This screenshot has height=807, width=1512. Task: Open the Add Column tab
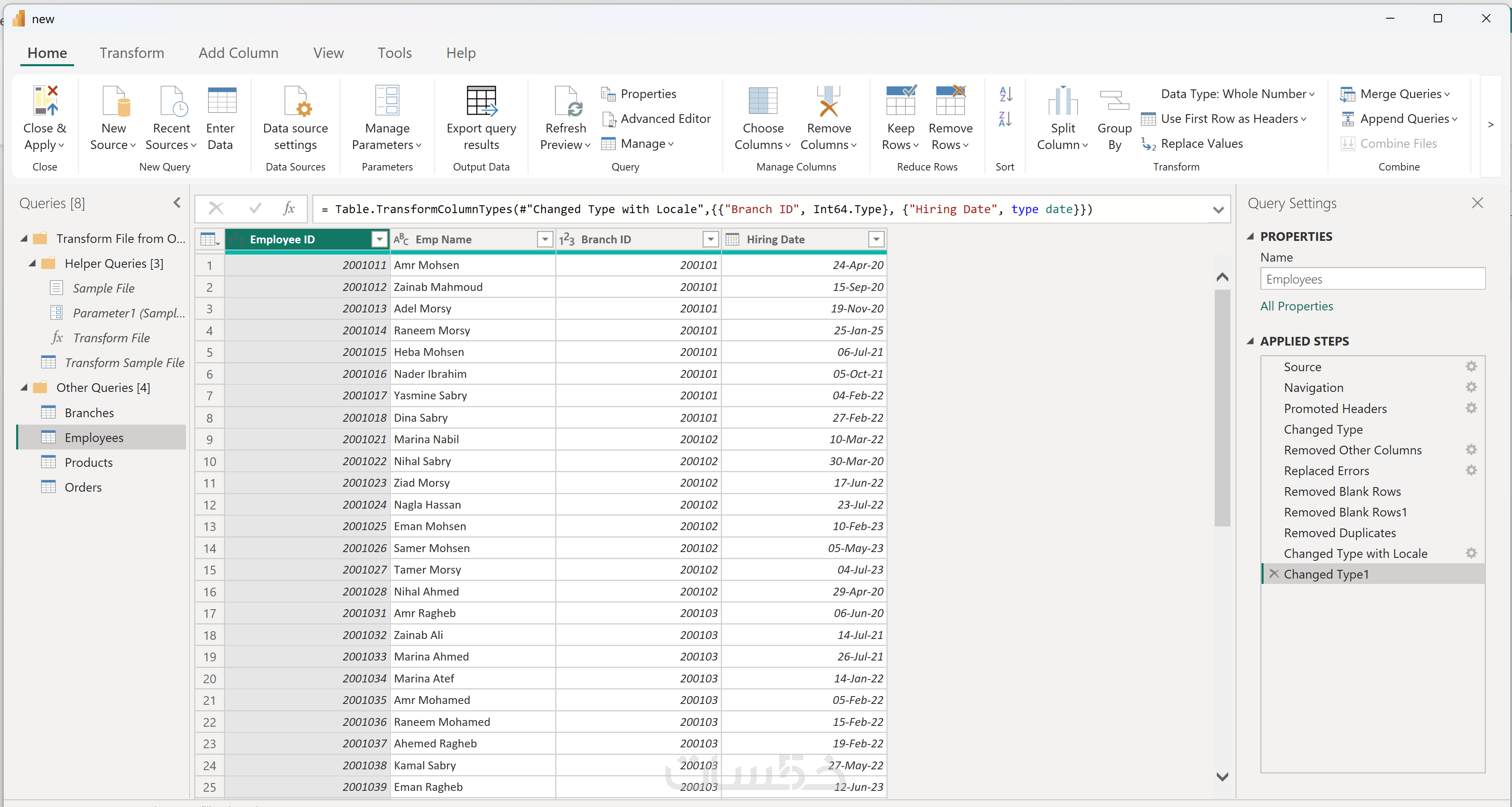tap(238, 53)
